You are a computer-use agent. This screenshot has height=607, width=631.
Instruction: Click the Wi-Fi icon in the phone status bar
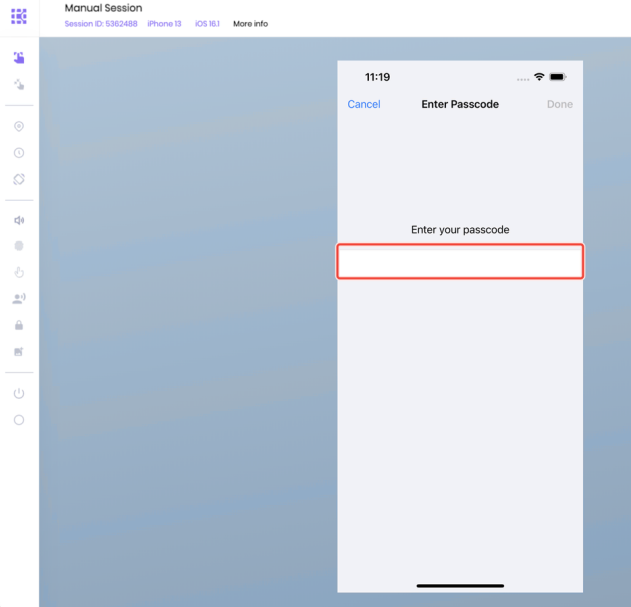pos(539,76)
